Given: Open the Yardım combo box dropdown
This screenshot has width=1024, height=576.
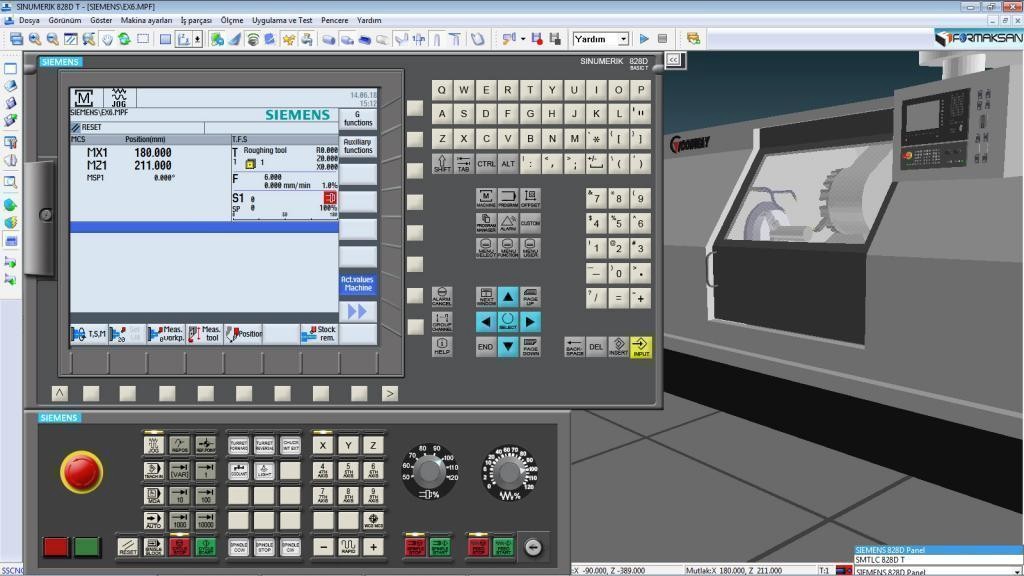Looking at the screenshot, I should [x=622, y=39].
